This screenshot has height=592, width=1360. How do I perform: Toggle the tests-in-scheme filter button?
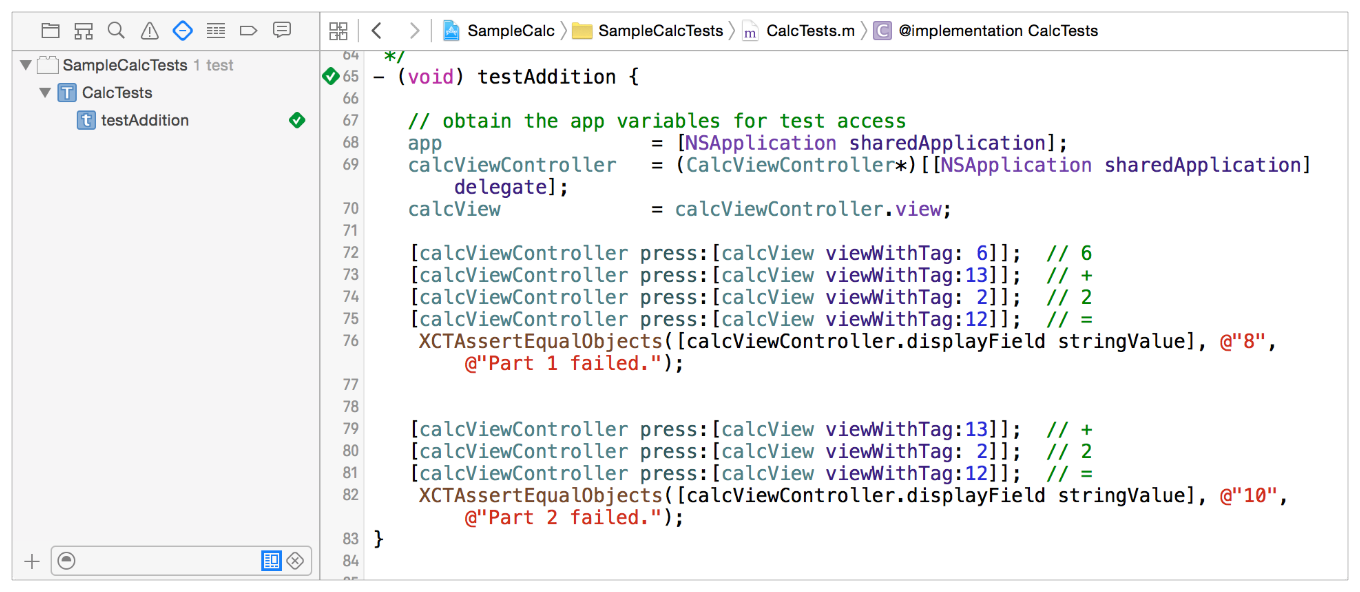pyautogui.click(x=271, y=561)
